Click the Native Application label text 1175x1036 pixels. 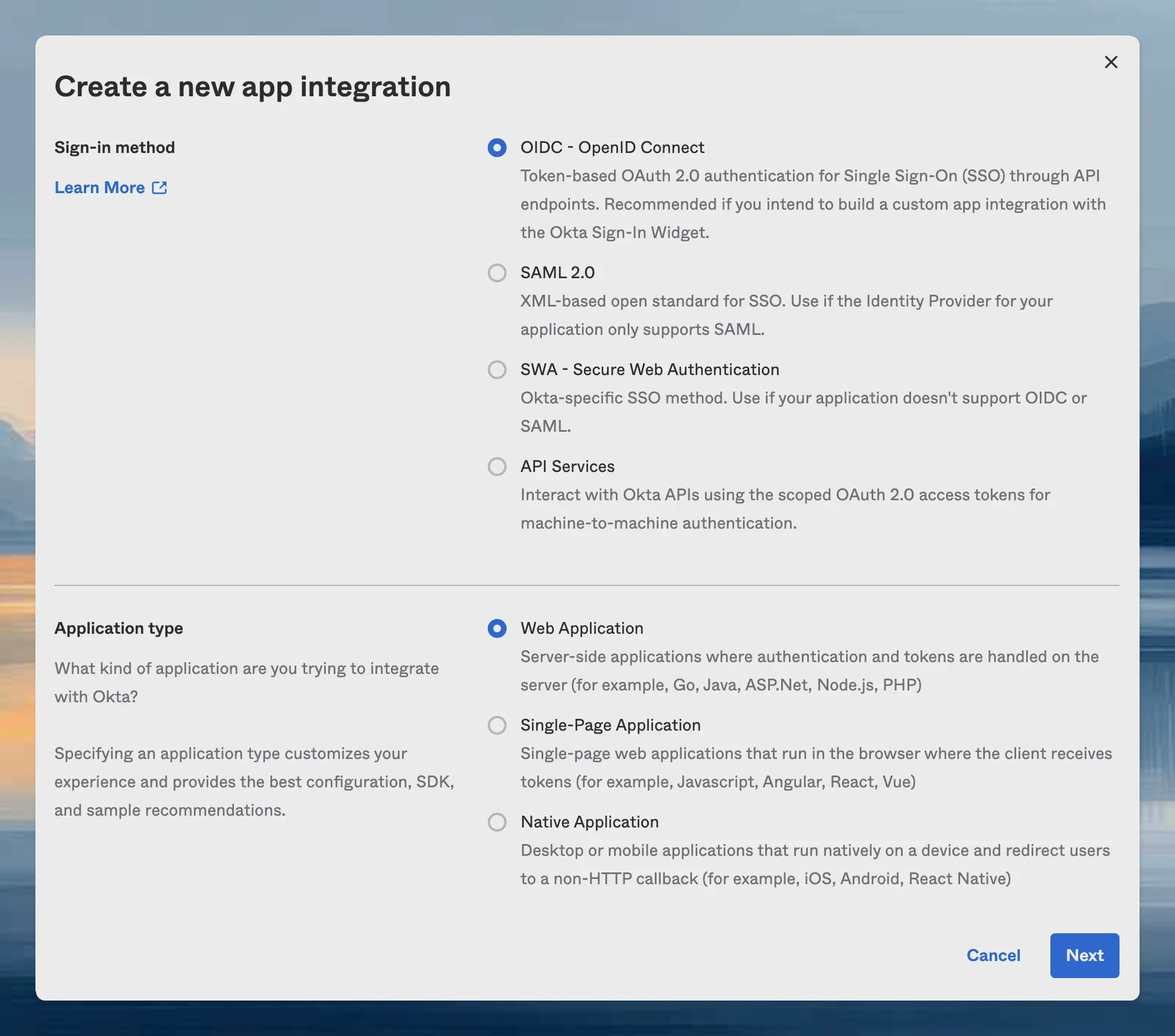click(x=589, y=822)
